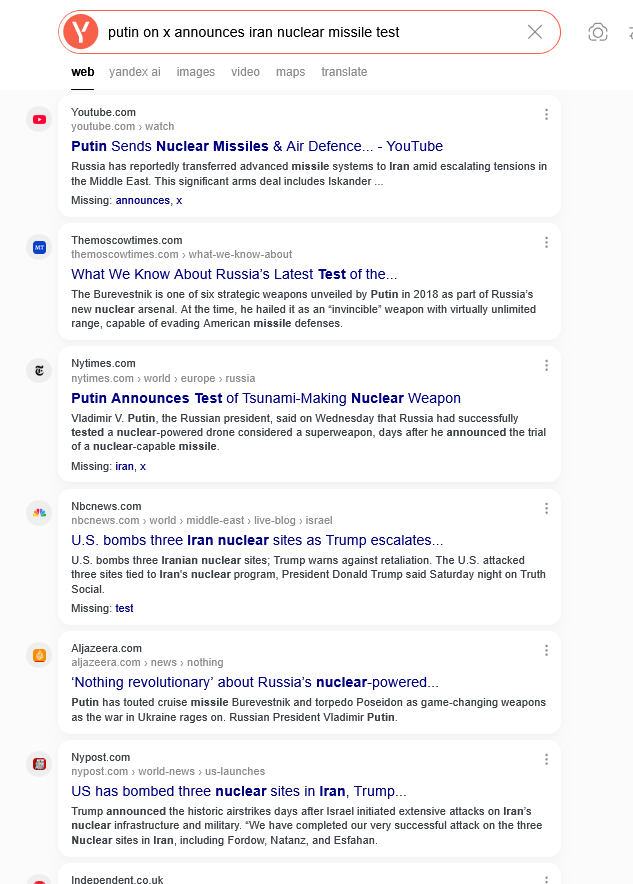Viewport: 633px width, 884px height.
Task: Click inside the search query field
Action: tap(300, 32)
